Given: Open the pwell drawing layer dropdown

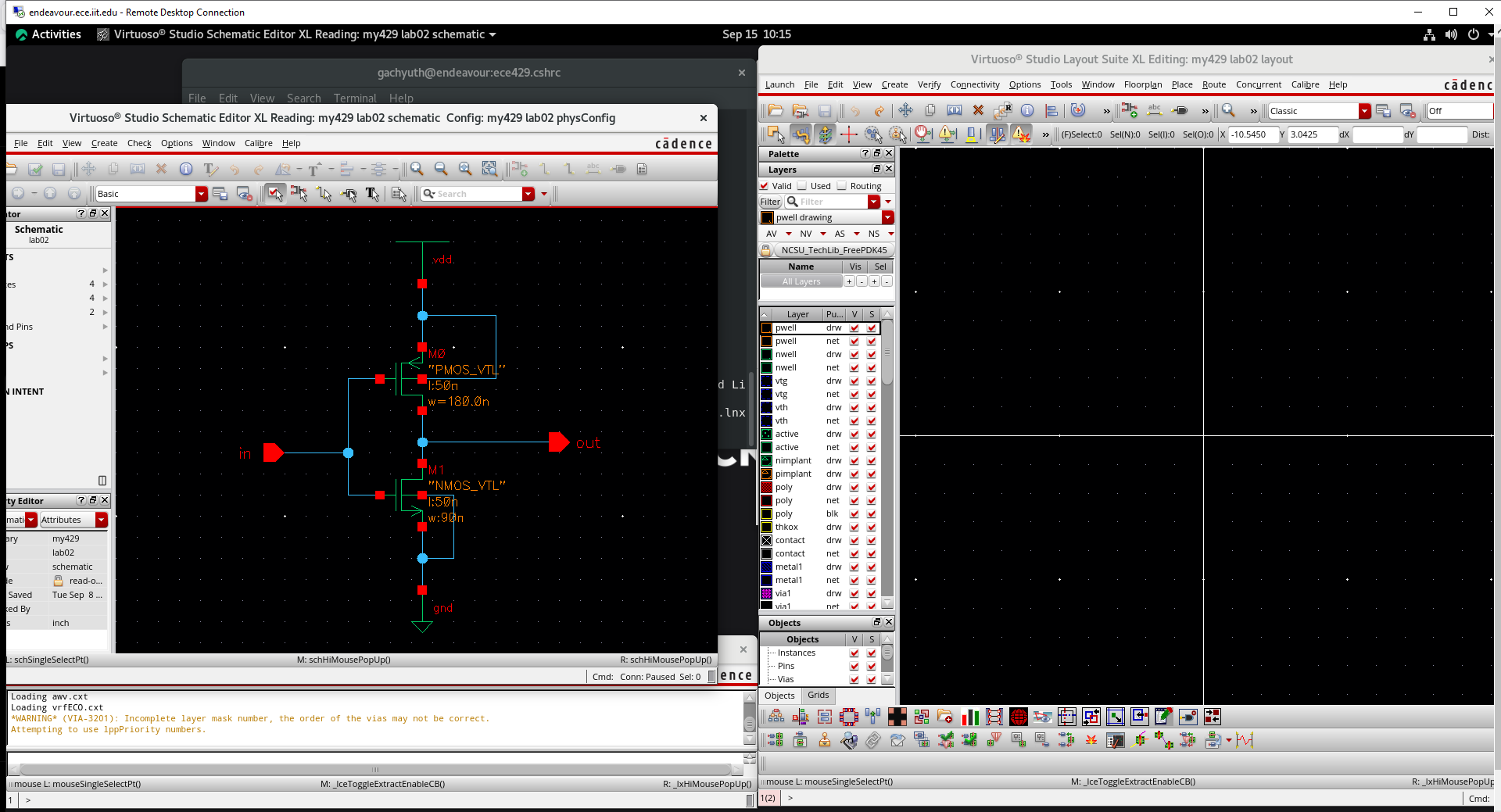Looking at the screenshot, I should click(x=888, y=218).
